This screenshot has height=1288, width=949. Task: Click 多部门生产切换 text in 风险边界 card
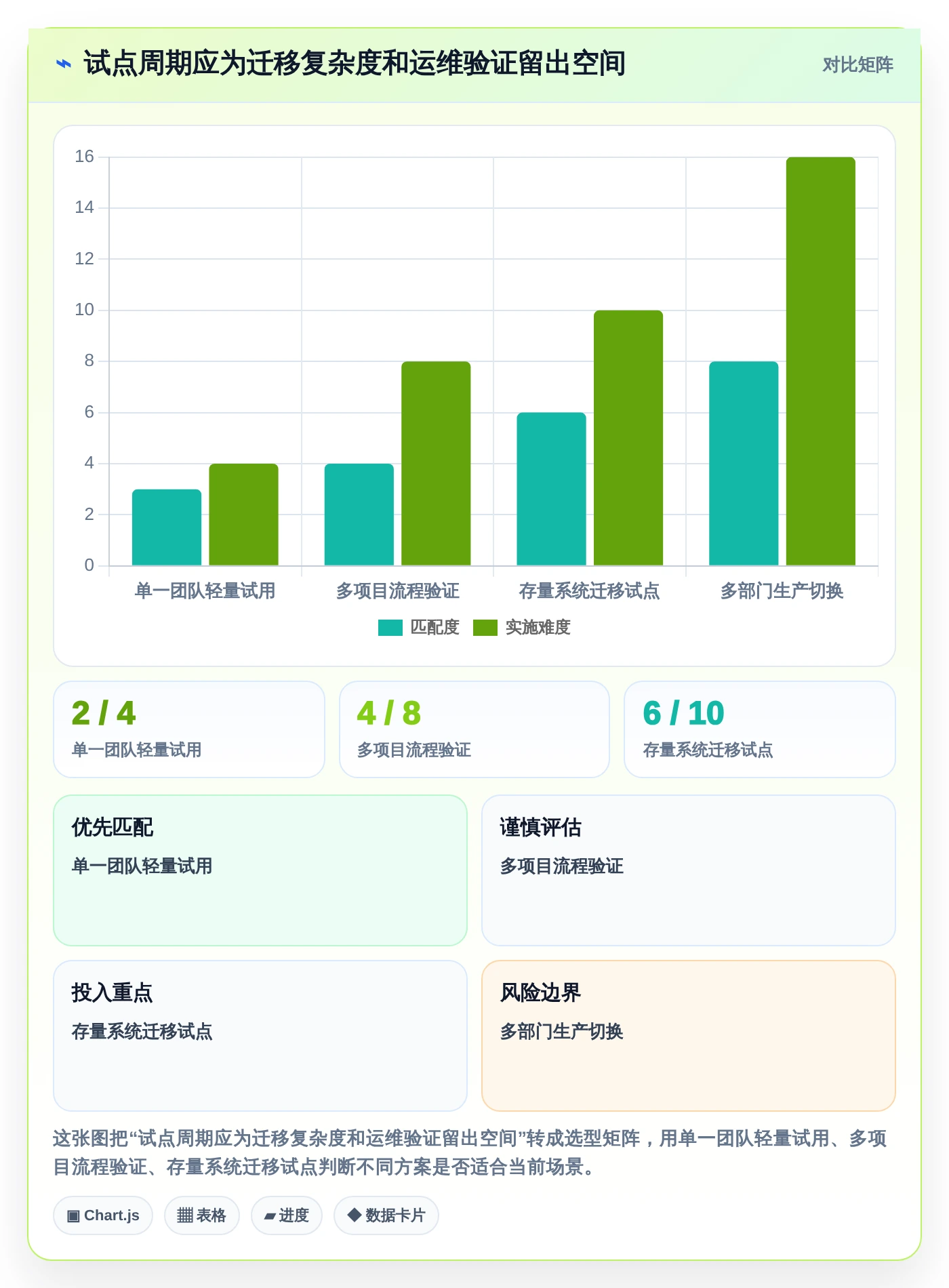point(561,1032)
